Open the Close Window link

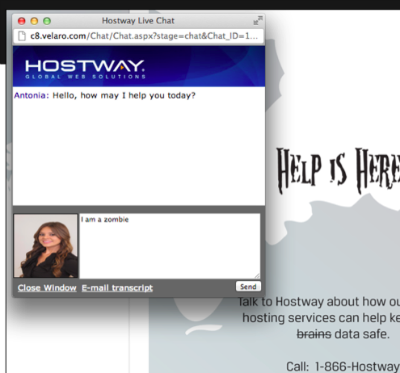pyautogui.click(x=47, y=288)
